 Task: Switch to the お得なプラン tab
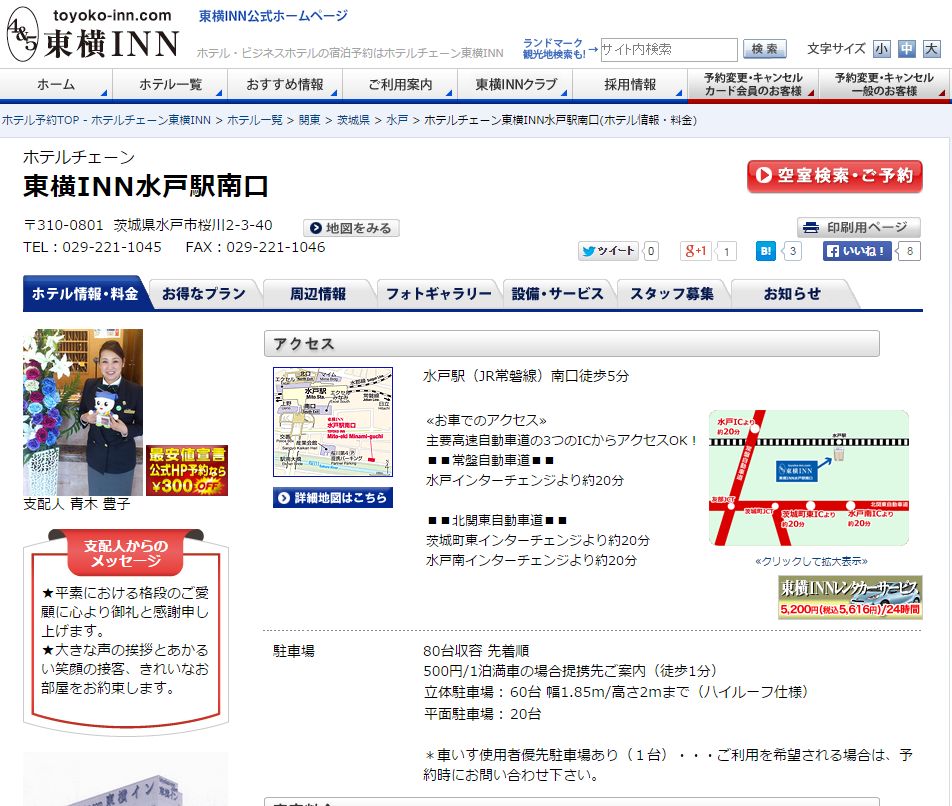click(x=204, y=294)
